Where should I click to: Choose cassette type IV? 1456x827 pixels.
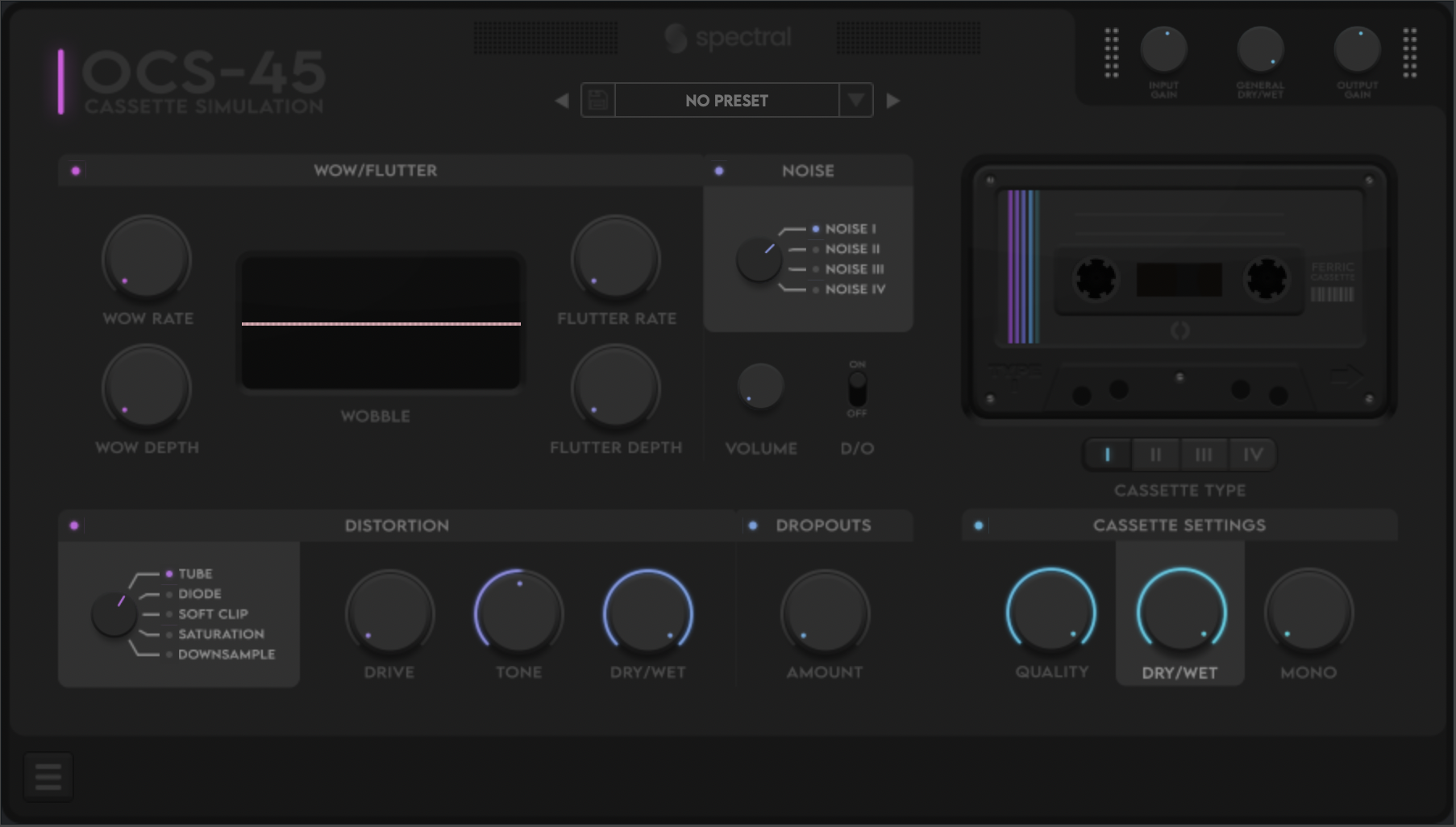pyautogui.click(x=1252, y=455)
